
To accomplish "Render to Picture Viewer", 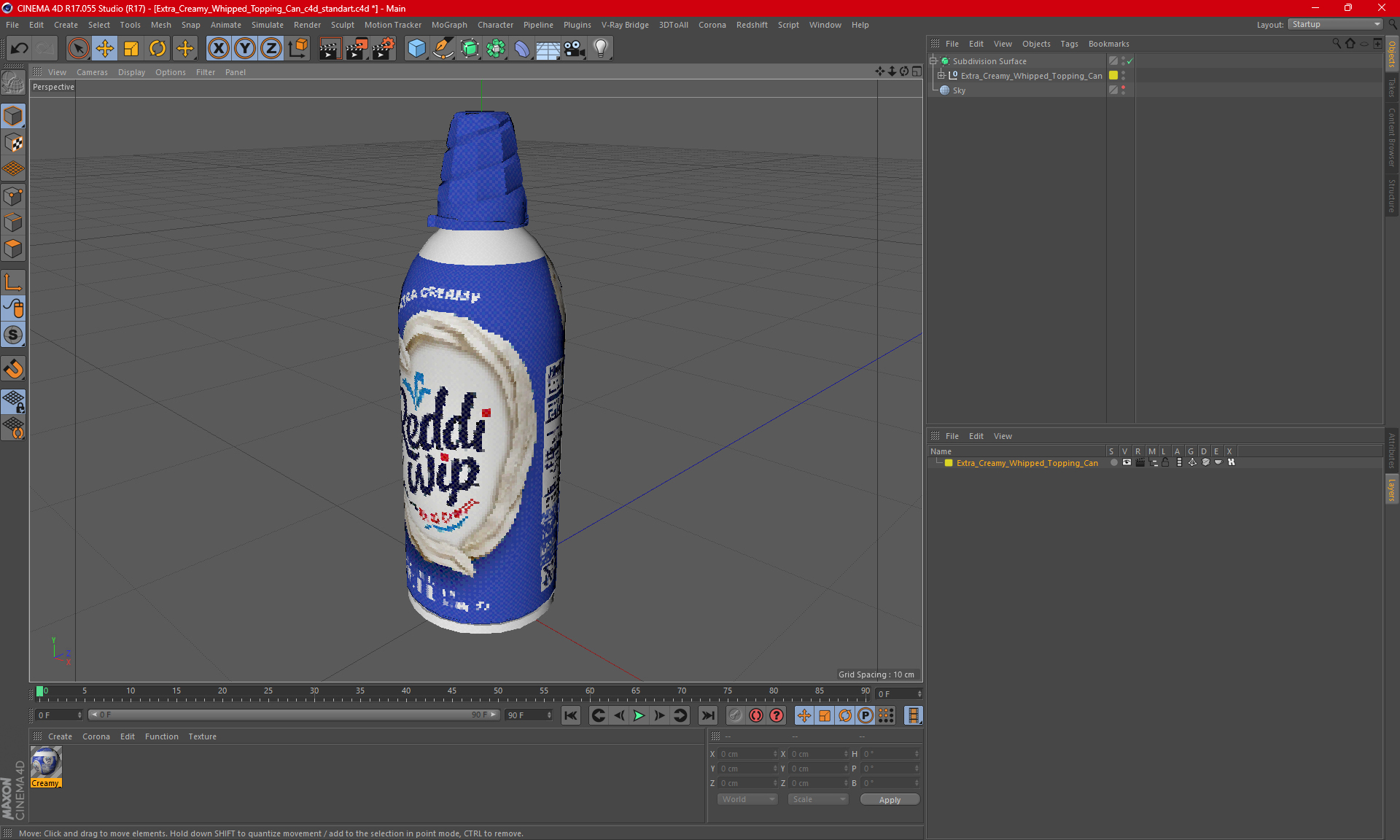I will coord(357,49).
